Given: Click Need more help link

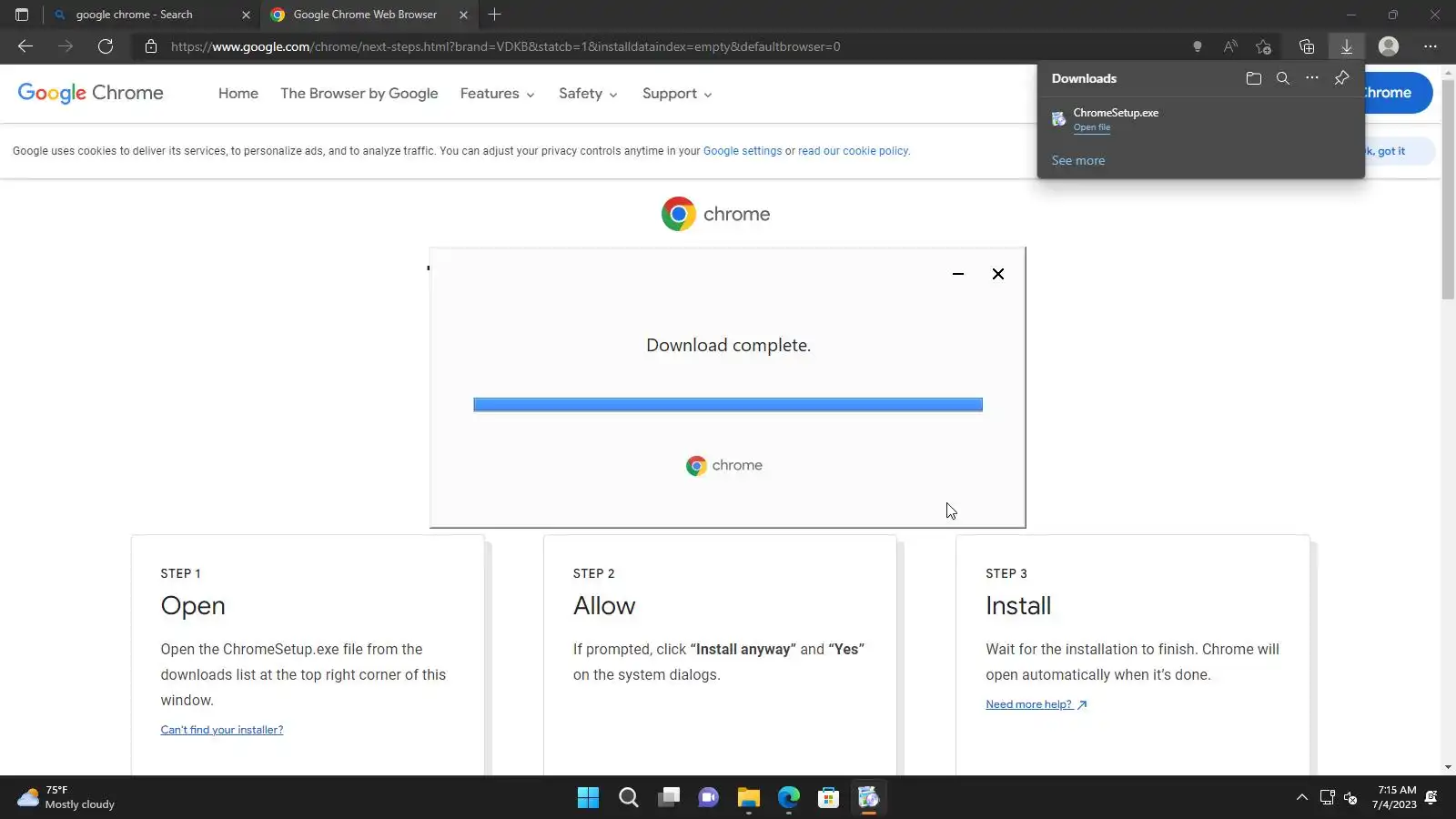Looking at the screenshot, I should pyautogui.click(x=1036, y=704).
